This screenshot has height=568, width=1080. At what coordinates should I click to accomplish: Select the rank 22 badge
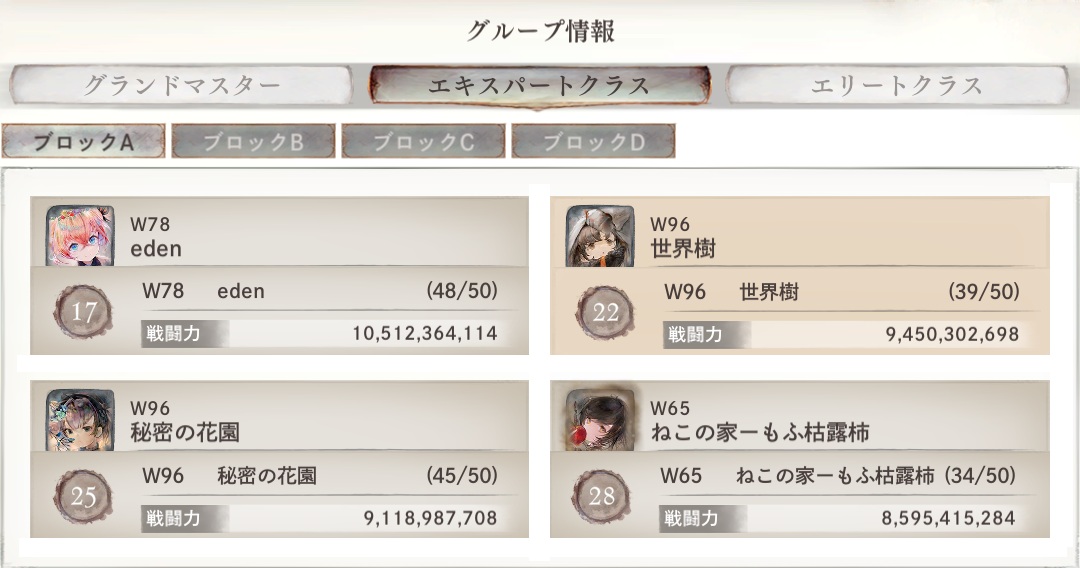pyautogui.click(x=605, y=312)
